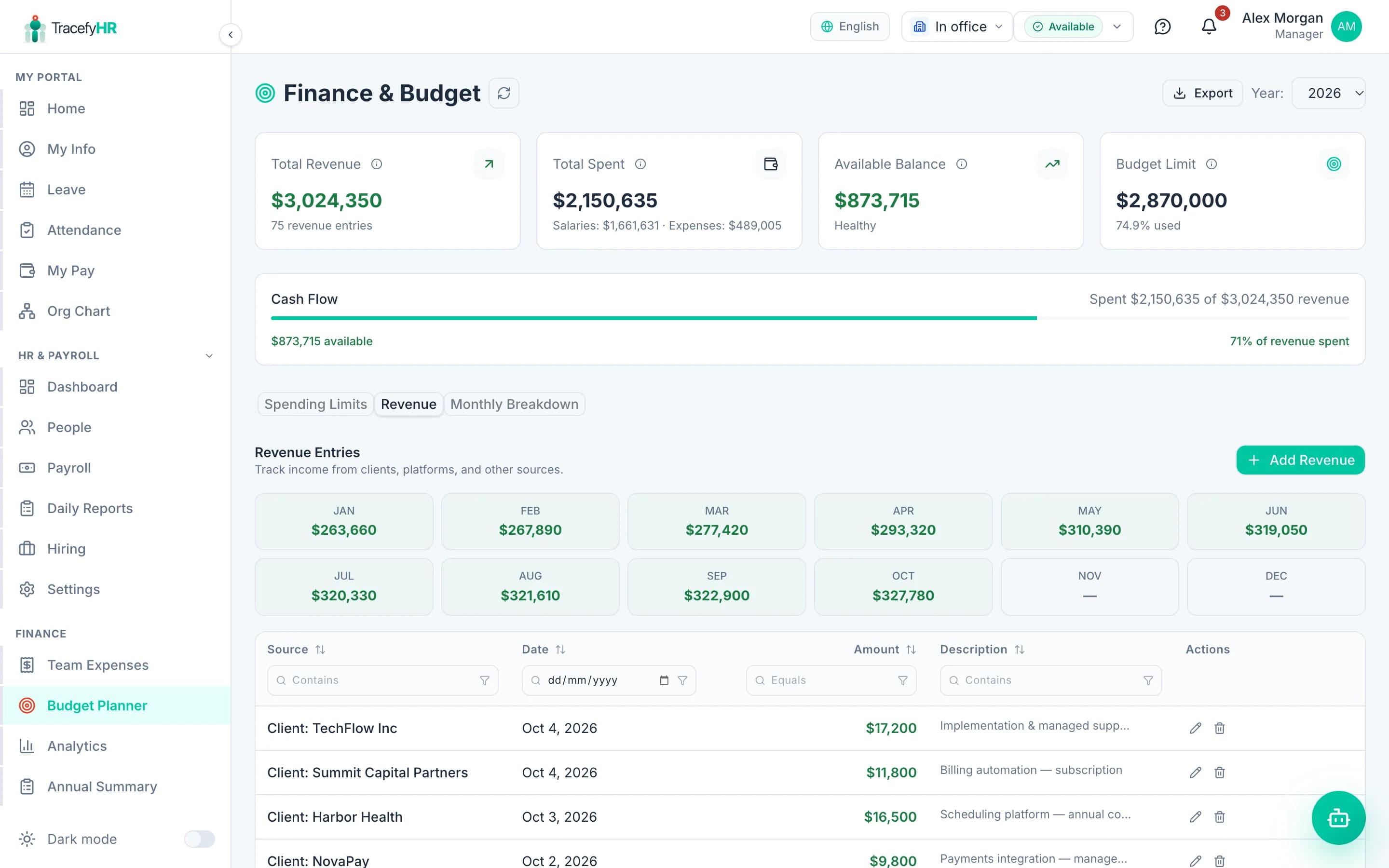Change language with English button
This screenshot has height=868, width=1389.
[x=849, y=27]
